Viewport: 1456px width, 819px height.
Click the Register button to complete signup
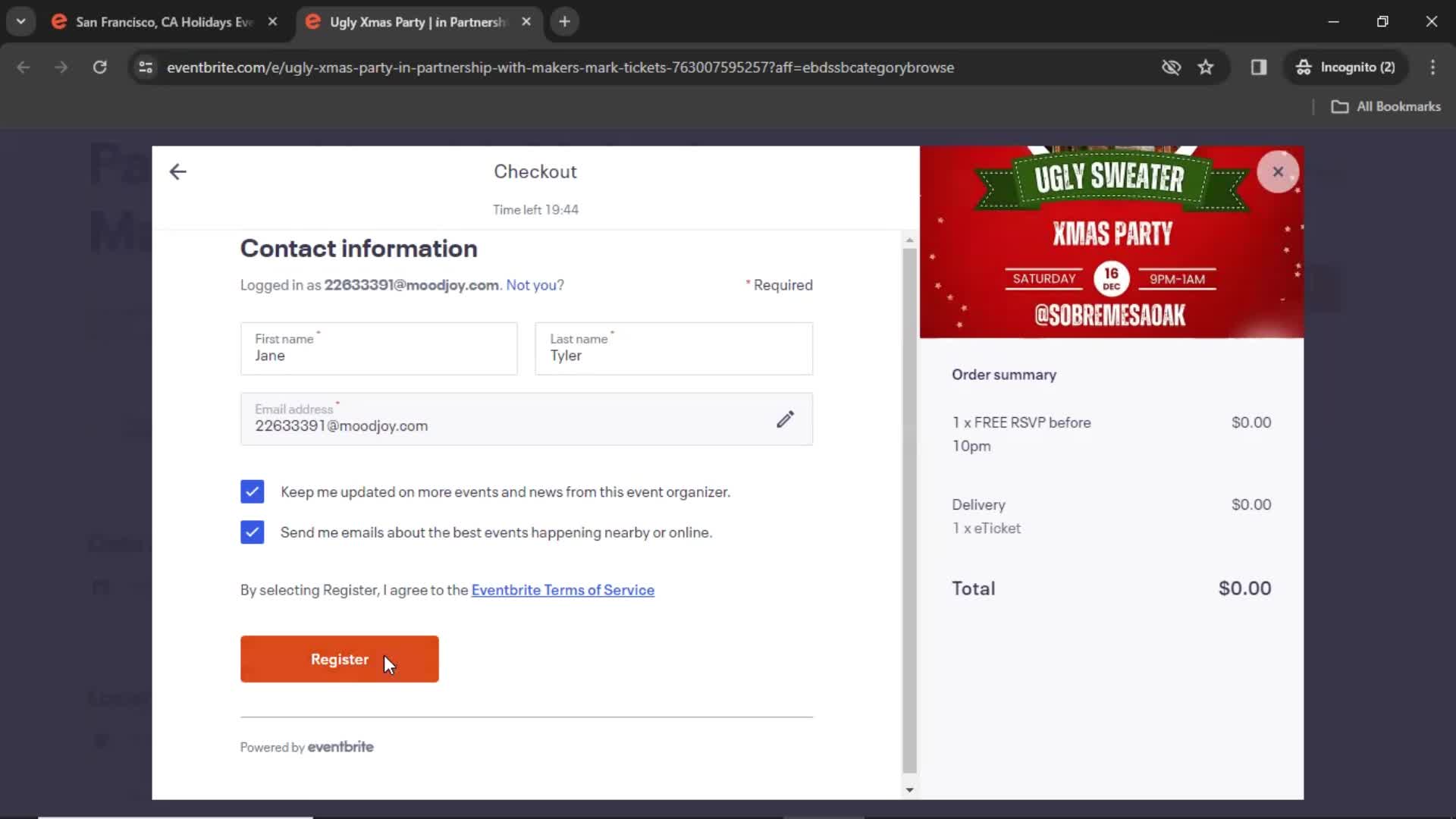[339, 659]
